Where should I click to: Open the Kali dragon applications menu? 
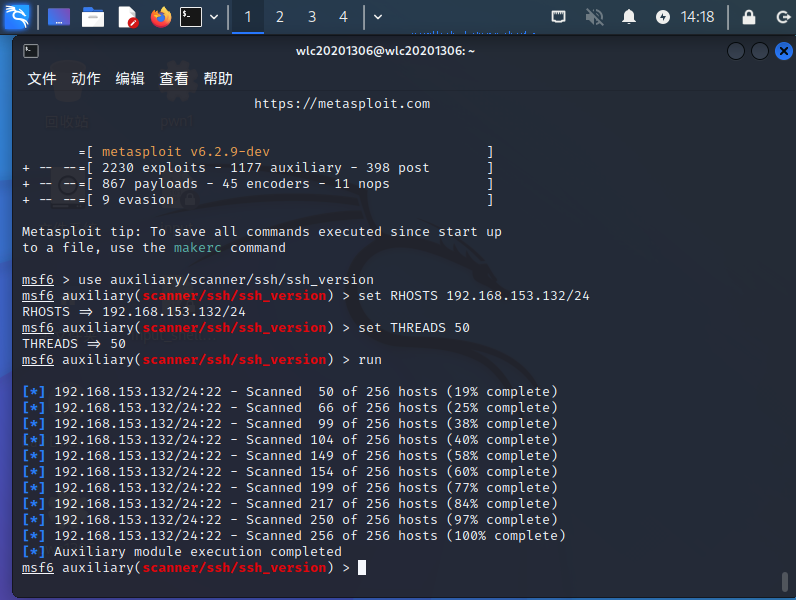pos(17,17)
